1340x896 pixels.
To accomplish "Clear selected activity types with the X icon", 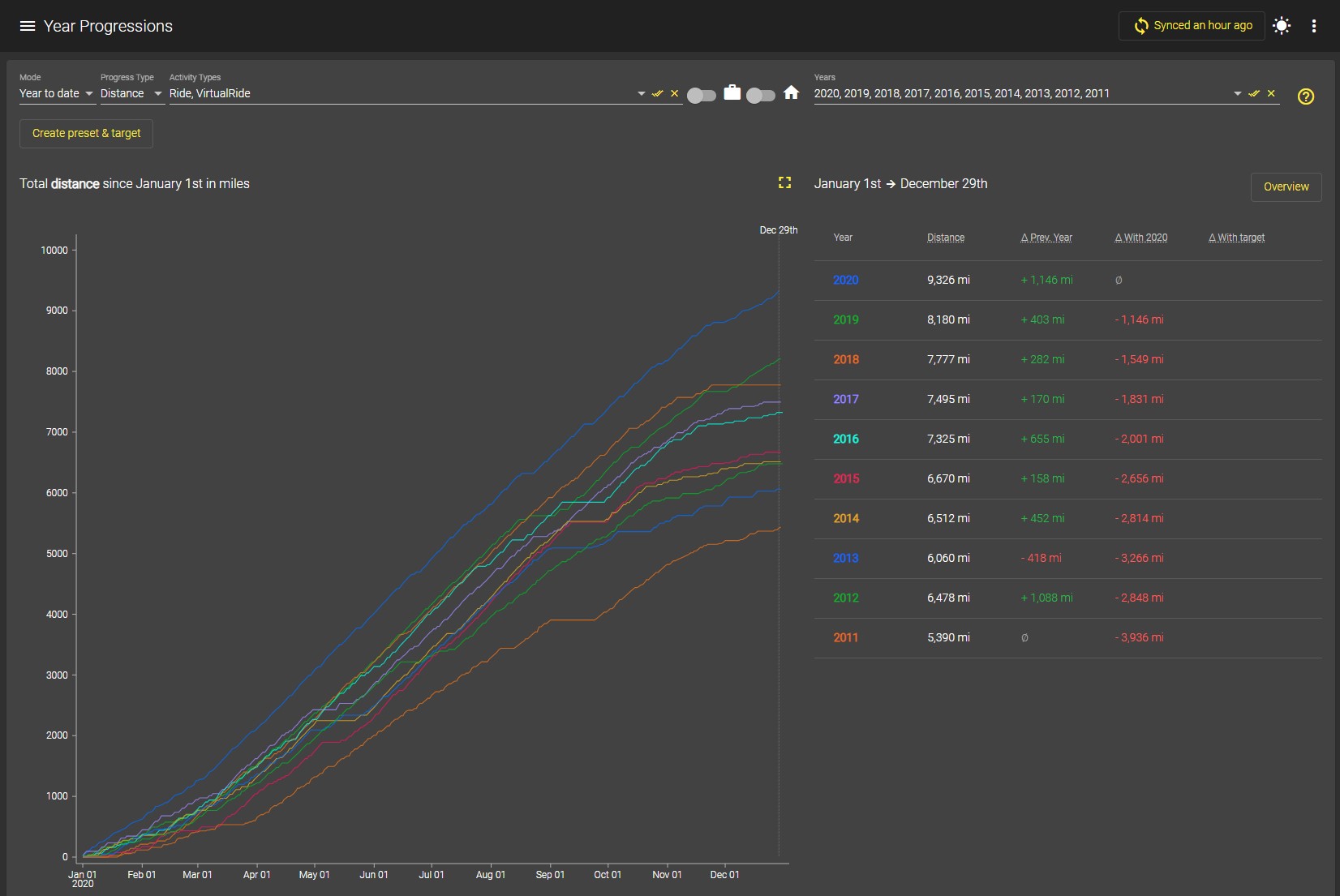I will point(674,93).
